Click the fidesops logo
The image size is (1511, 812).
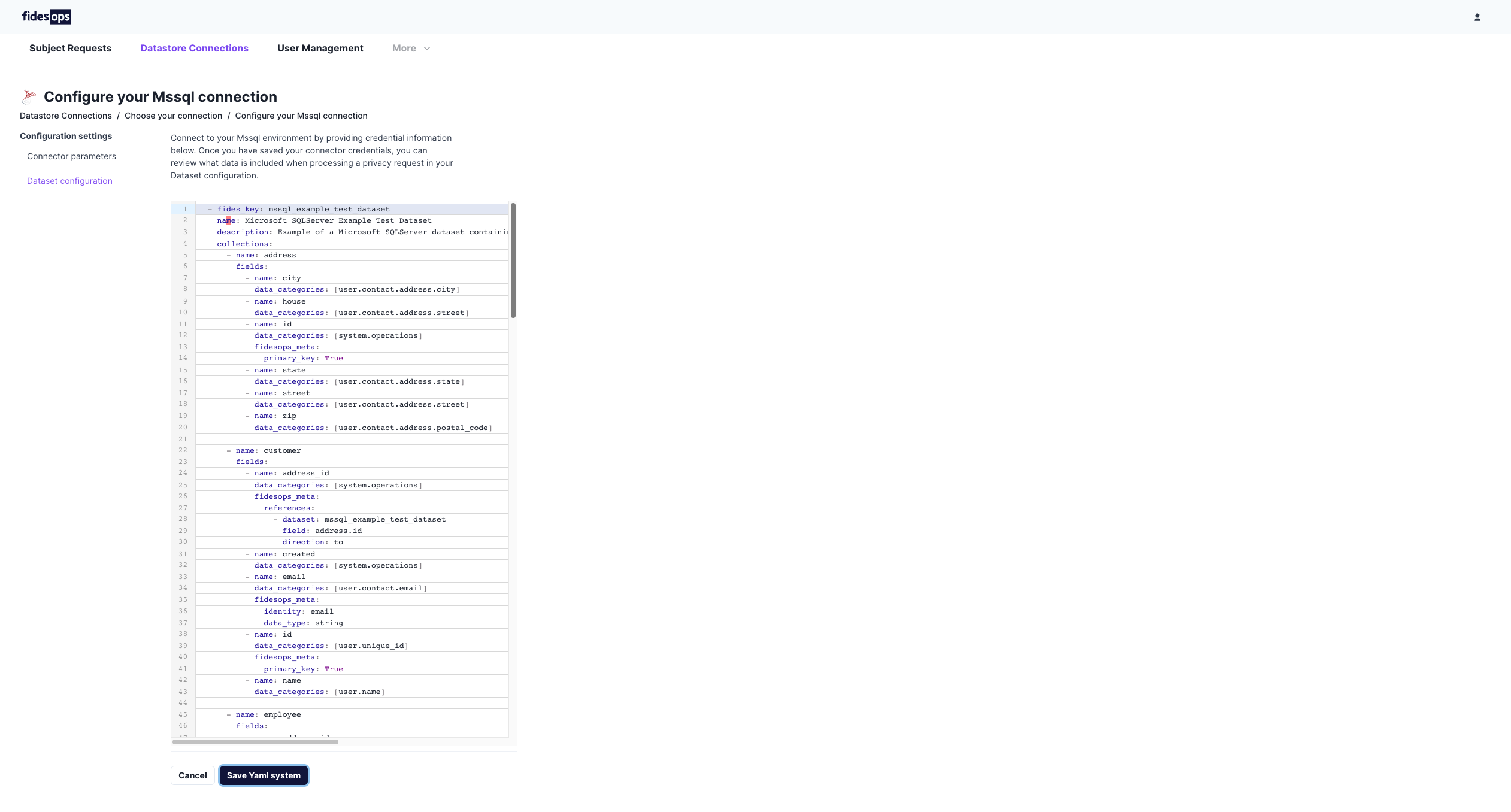47,17
